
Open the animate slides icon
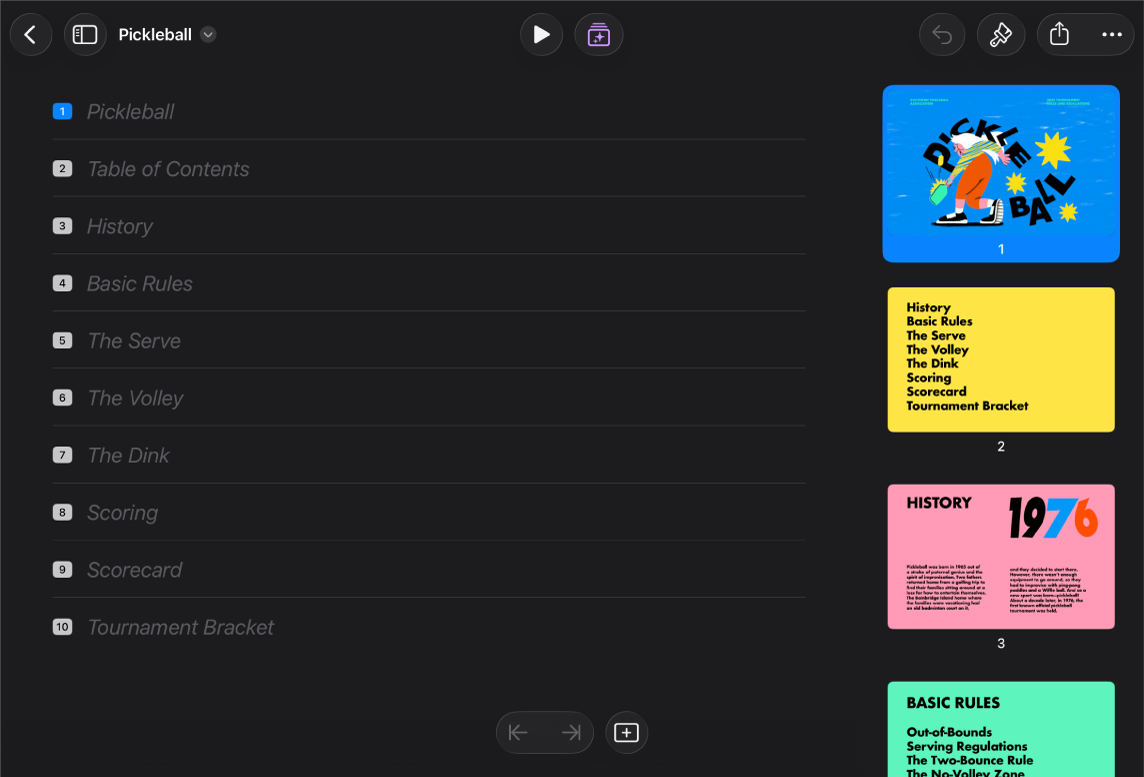(598, 34)
